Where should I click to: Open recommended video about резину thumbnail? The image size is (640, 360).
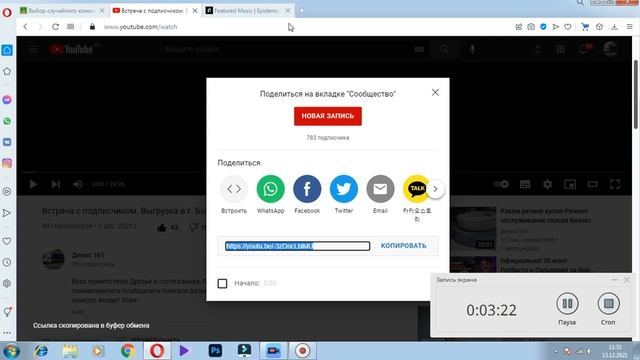473,228
